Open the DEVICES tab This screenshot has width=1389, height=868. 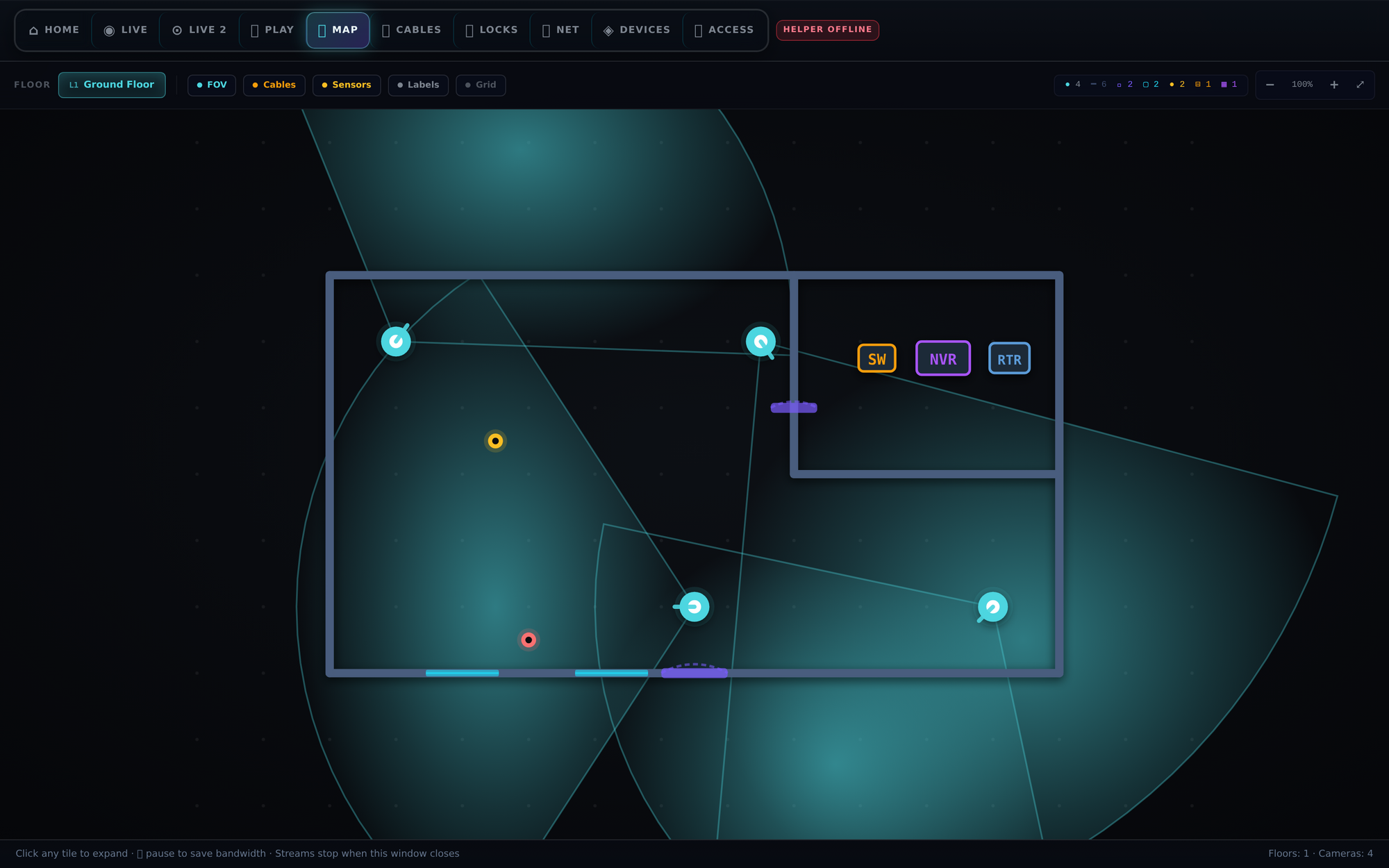[x=637, y=30]
